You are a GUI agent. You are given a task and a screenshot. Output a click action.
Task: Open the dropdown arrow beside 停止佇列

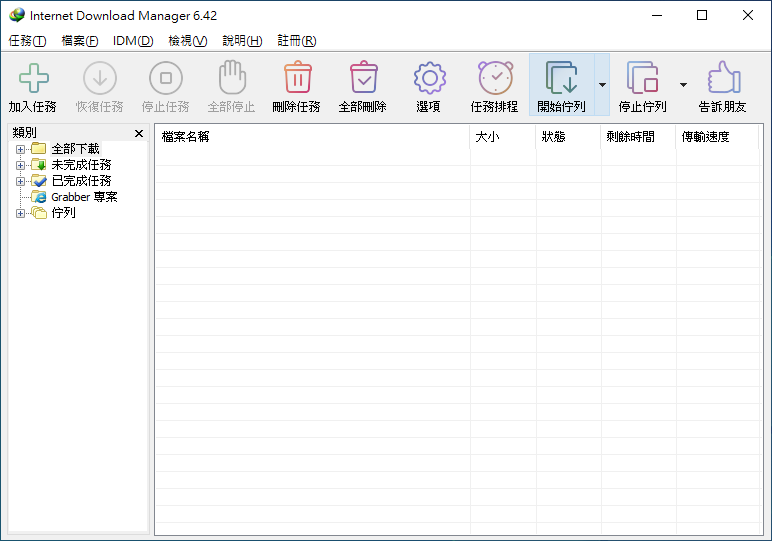pyautogui.click(x=683, y=85)
